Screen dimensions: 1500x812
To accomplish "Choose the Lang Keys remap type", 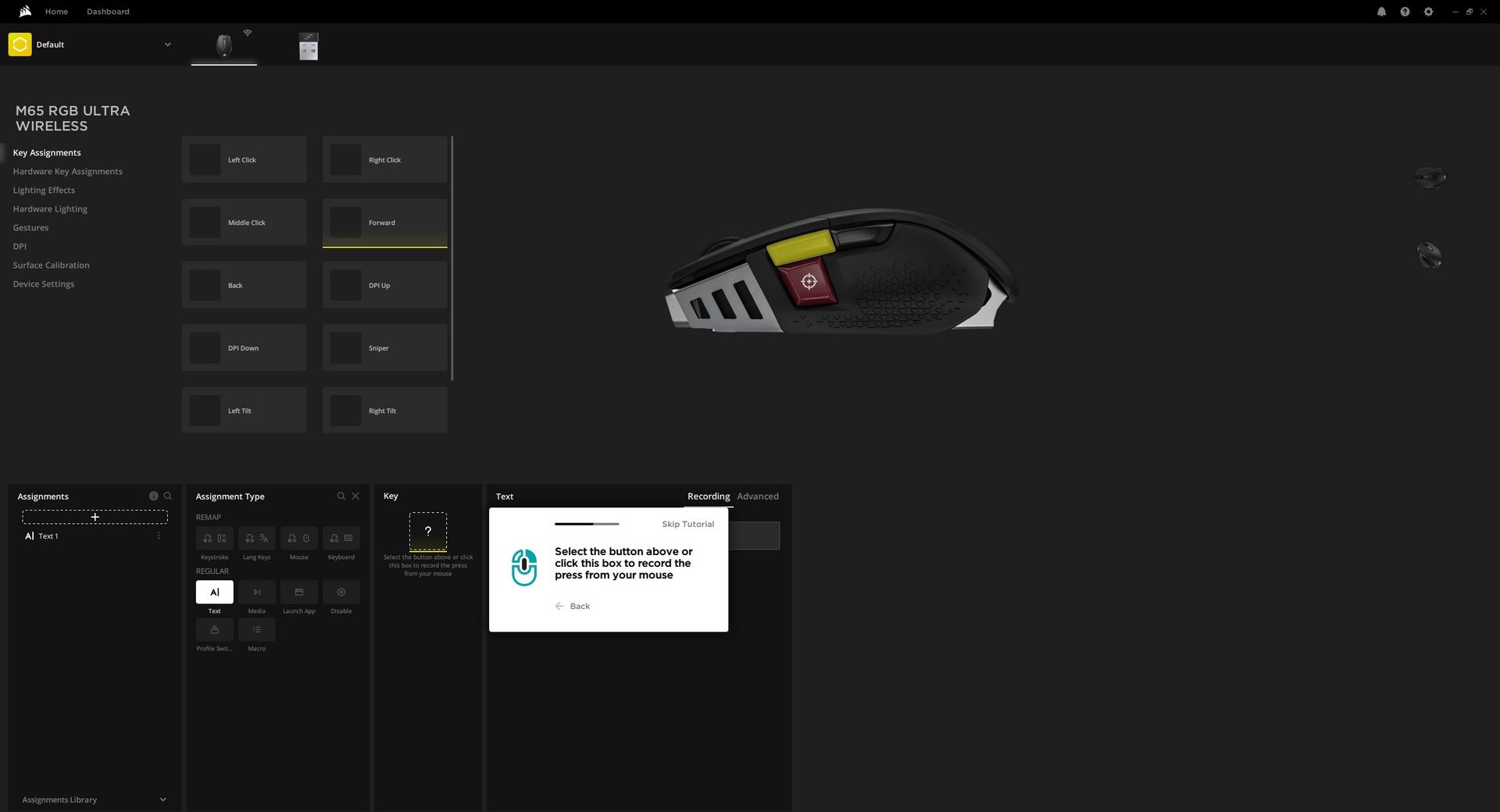I will 256,538.
